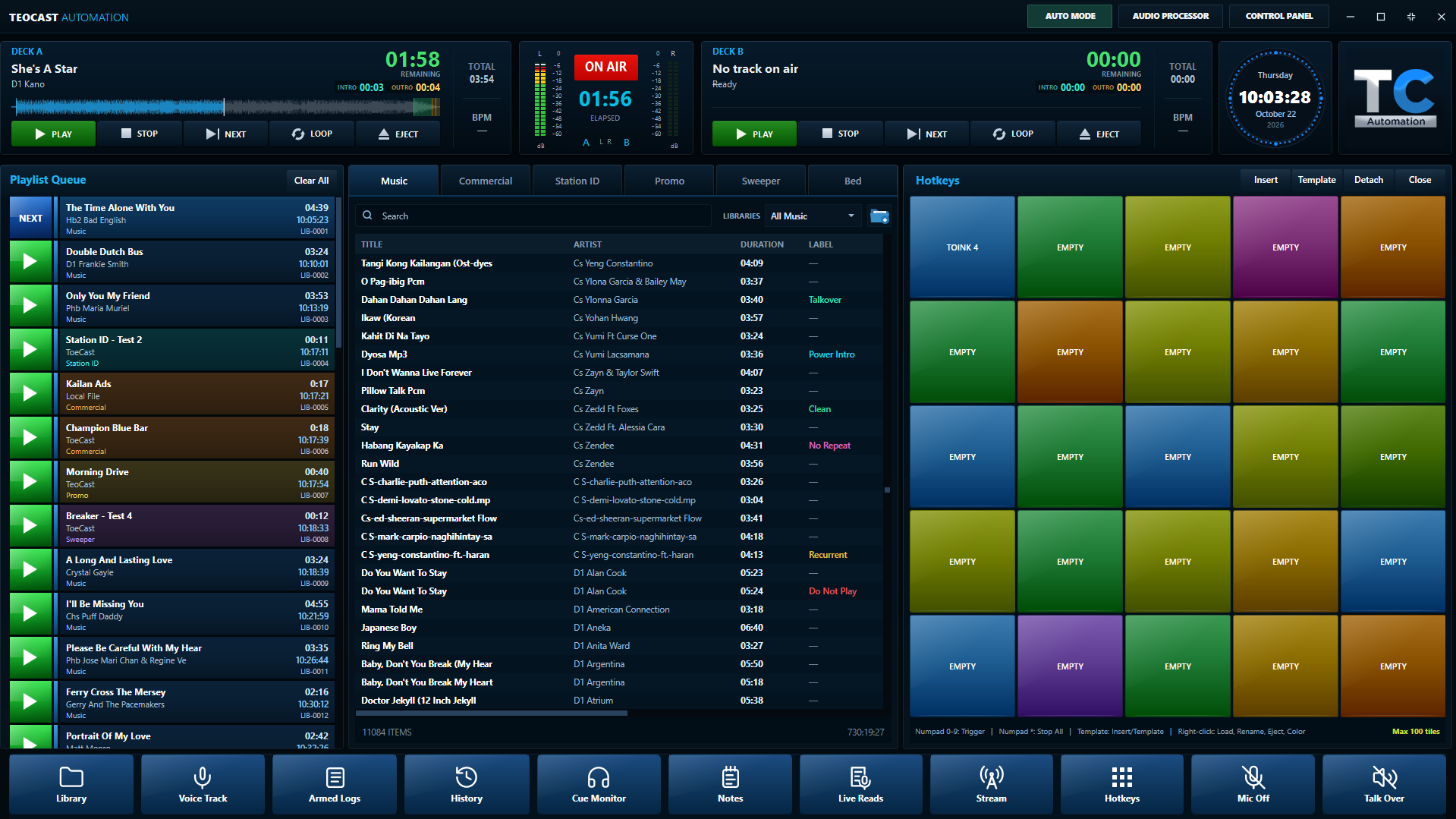Toggle Loop on Deck B
The image size is (1456, 819).
(x=1013, y=134)
